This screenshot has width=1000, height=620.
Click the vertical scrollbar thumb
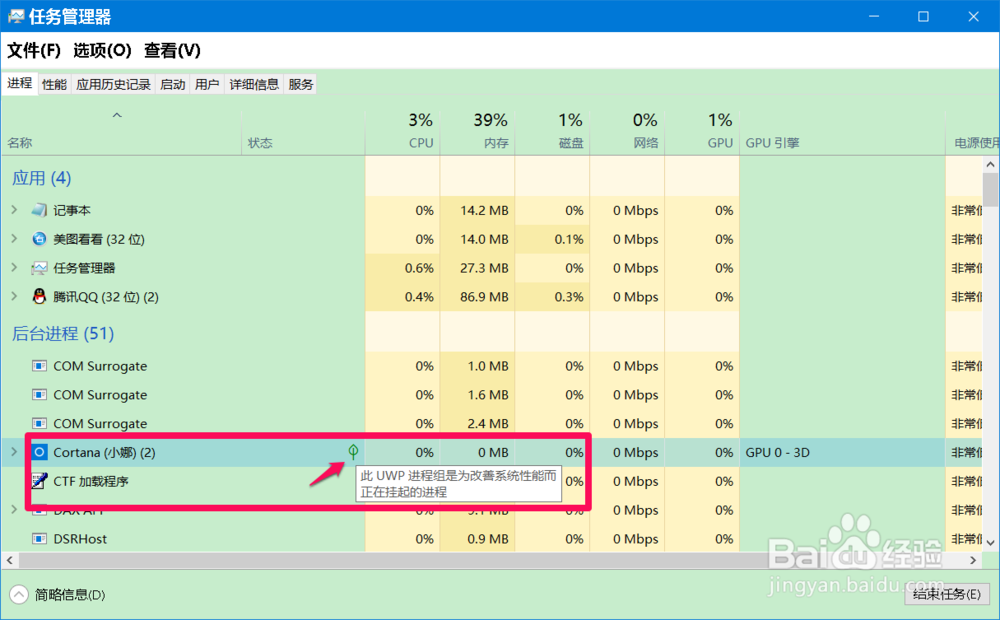tap(990, 189)
